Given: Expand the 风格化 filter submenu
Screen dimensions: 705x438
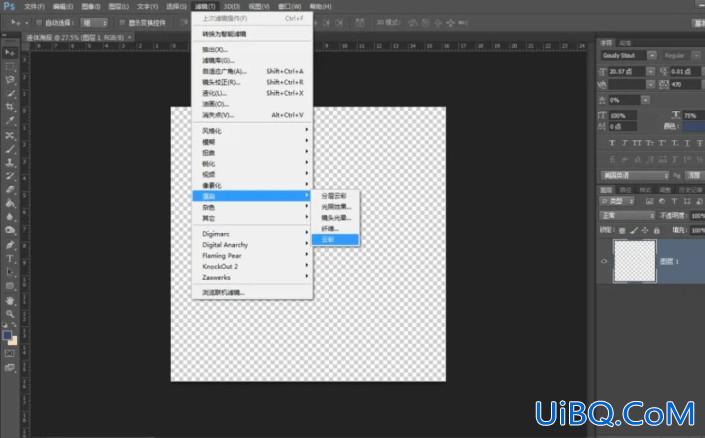Looking at the screenshot, I should point(252,130).
